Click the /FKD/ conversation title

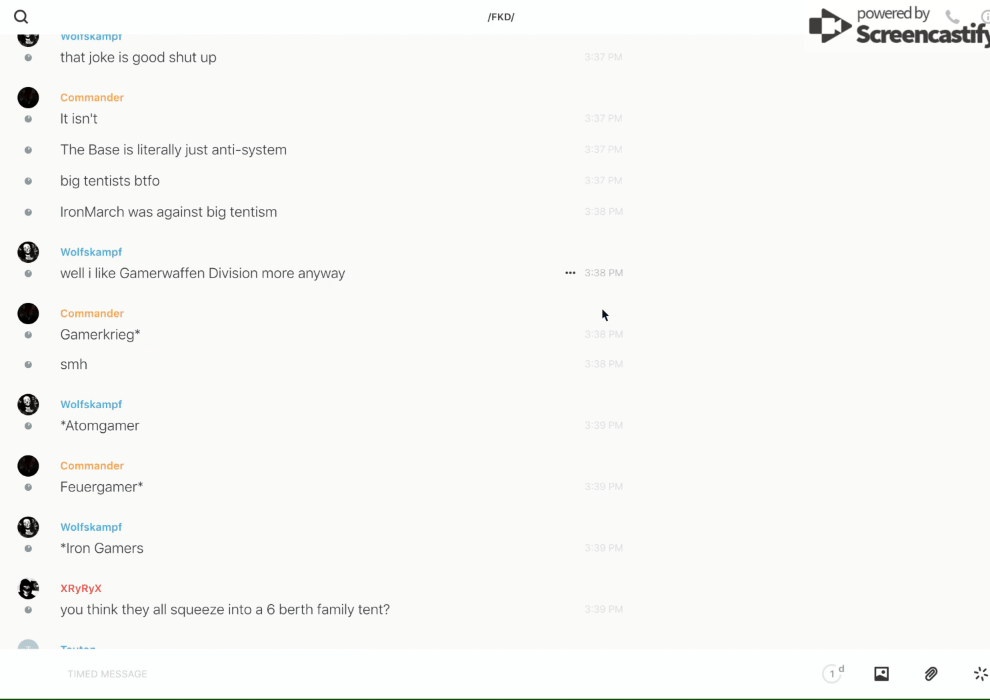tap(501, 17)
